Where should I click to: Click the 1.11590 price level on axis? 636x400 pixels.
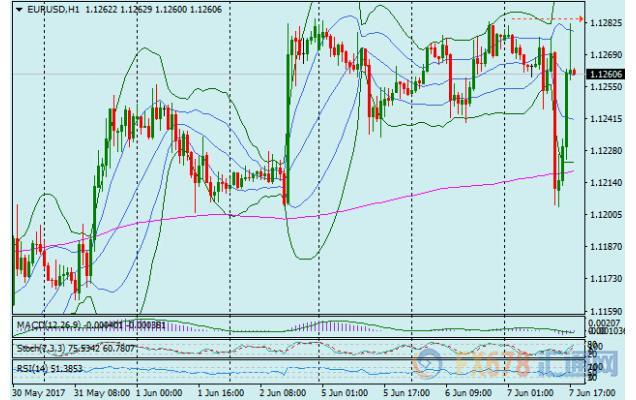click(608, 311)
